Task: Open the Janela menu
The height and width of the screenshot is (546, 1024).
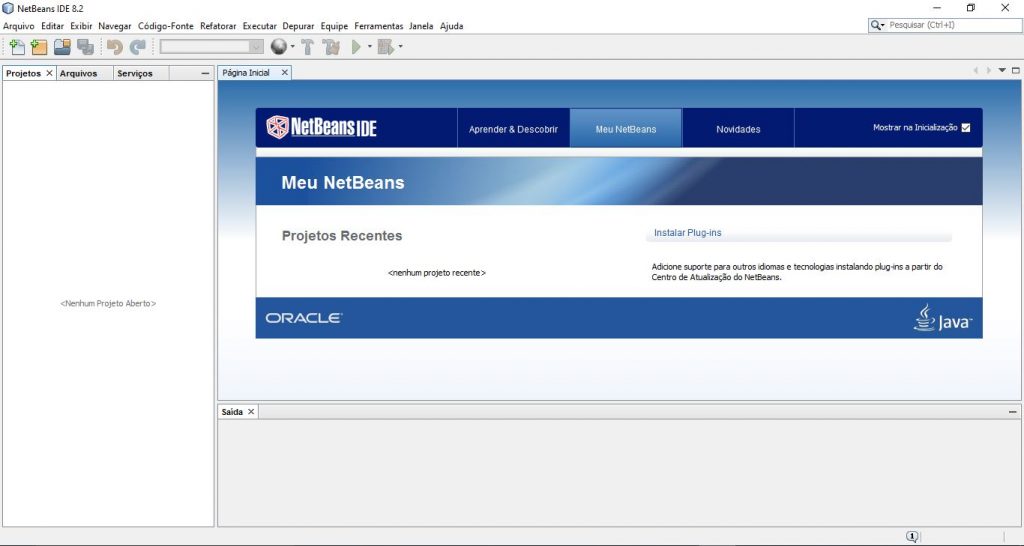Action: (x=421, y=26)
